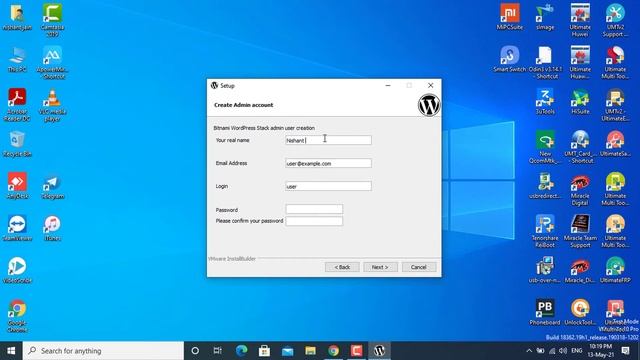The image size is (640, 360).
Task: Select the Odin3 v3.14.1 shortcut icon
Action: (x=545, y=62)
